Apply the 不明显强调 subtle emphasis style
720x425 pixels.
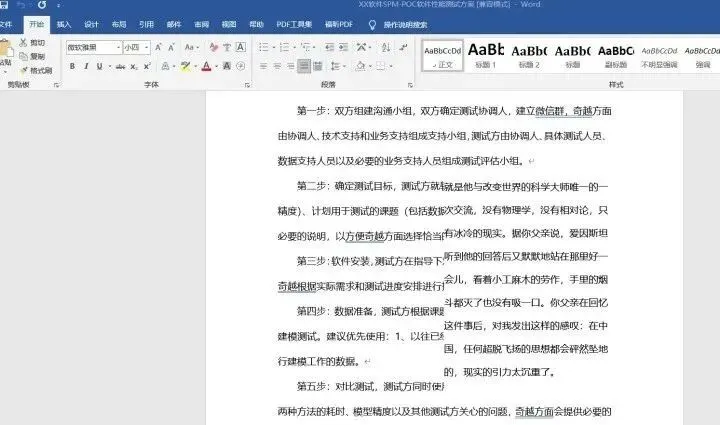(x=659, y=56)
